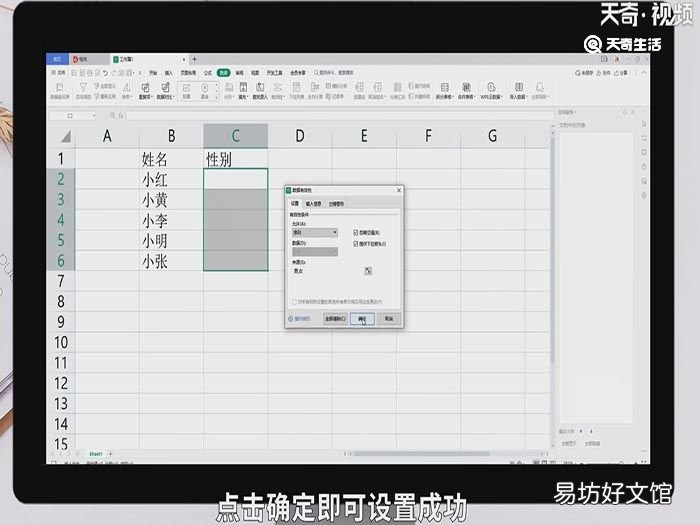Click the 合并计算 icon
This screenshot has height=525, width=700.
point(315,91)
